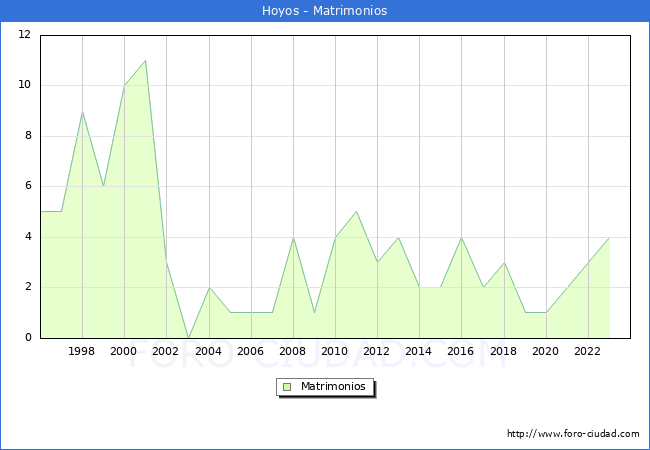Screen dimensions: 650x450
Task: Click the 6 y-axis value label
Action: pyautogui.click(x=28, y=186)
